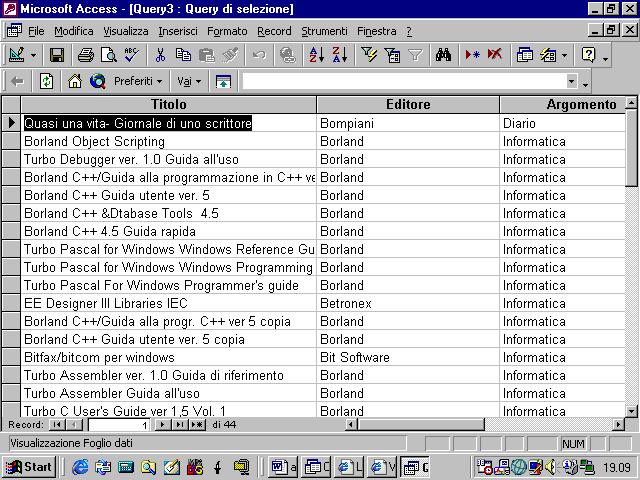Open the View mode dropdown arrow
The image size is (640, 480).
[x=33, y=55]
